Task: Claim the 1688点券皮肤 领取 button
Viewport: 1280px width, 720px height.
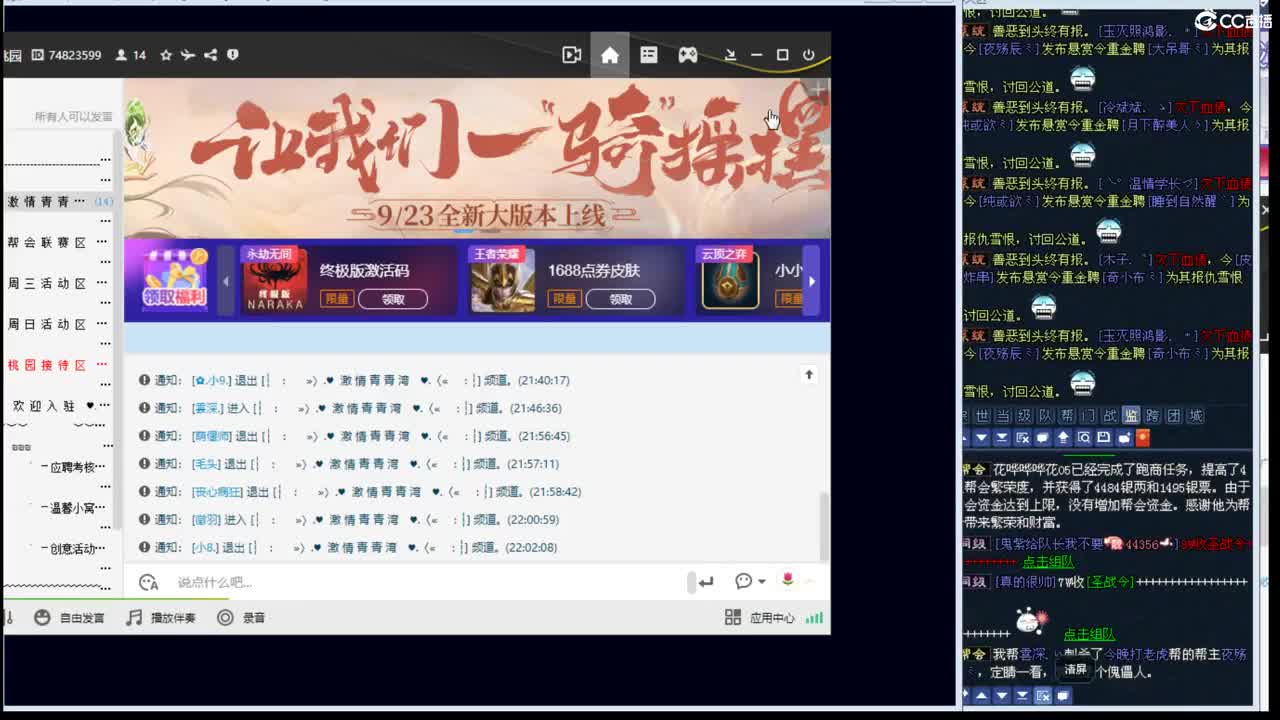Action: click(620, 299)
